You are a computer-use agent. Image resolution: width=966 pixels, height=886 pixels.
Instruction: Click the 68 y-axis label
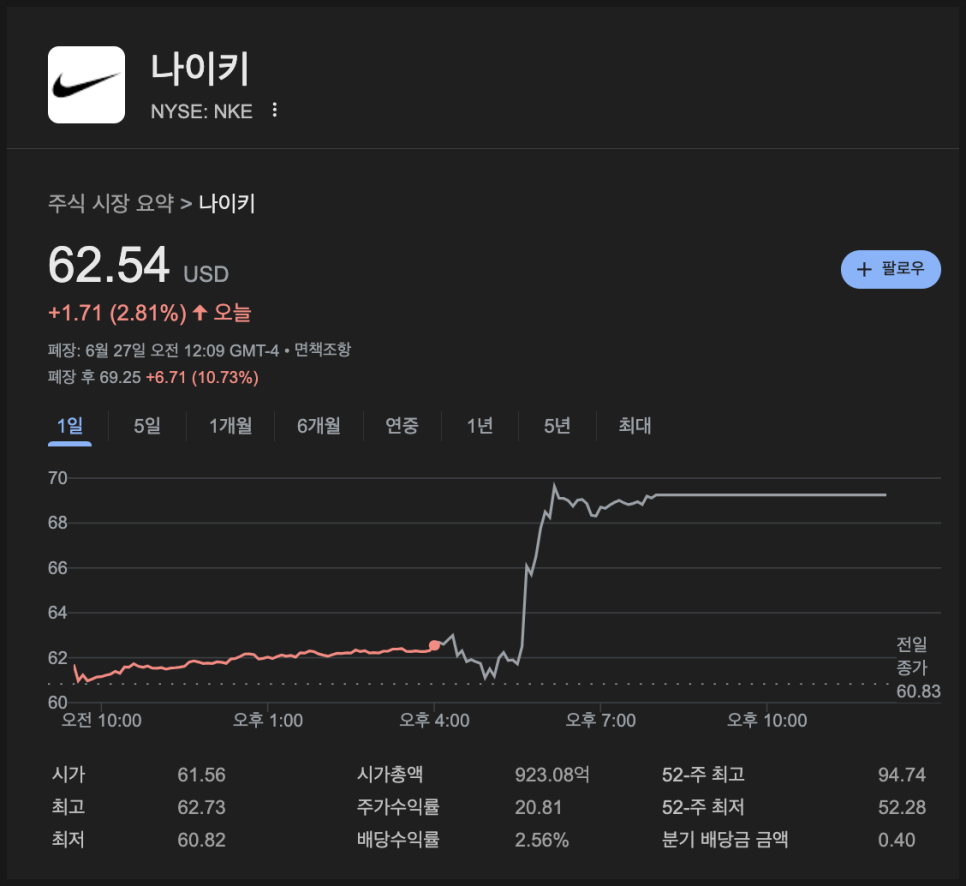tap(58, 523)
